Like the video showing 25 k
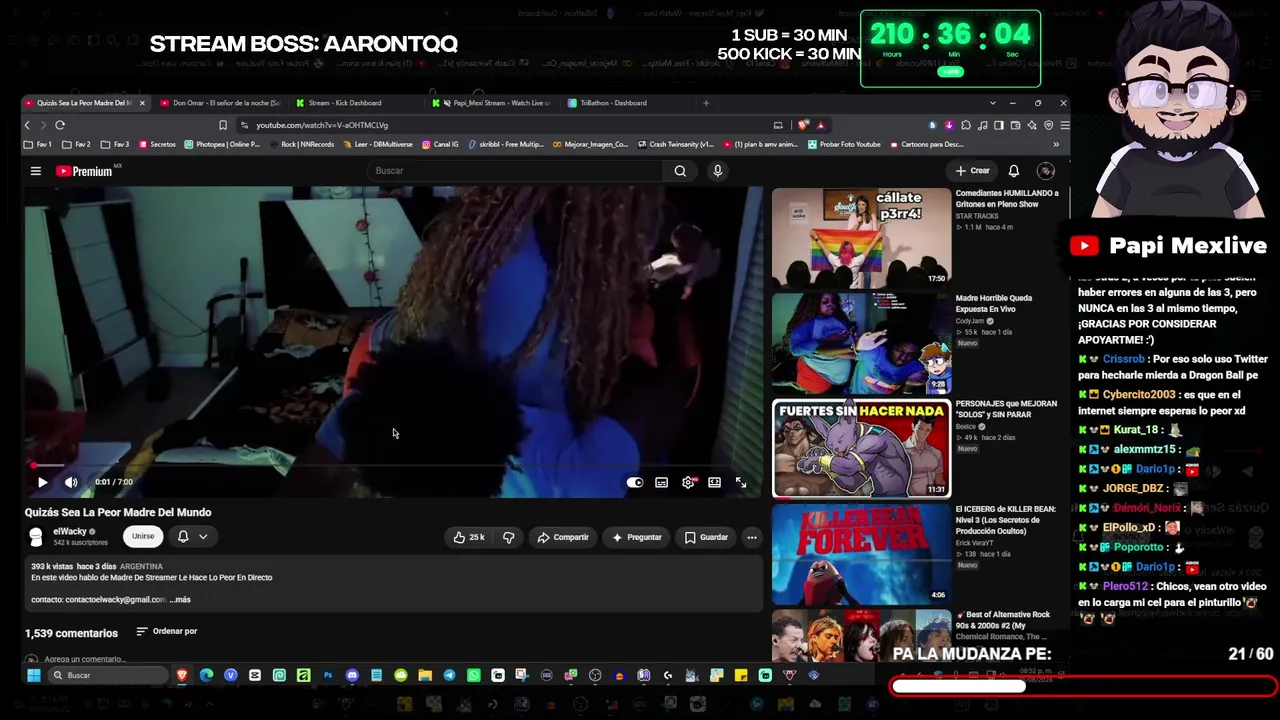The height and width of the screenshot is (720, 1280). (468, 537)
